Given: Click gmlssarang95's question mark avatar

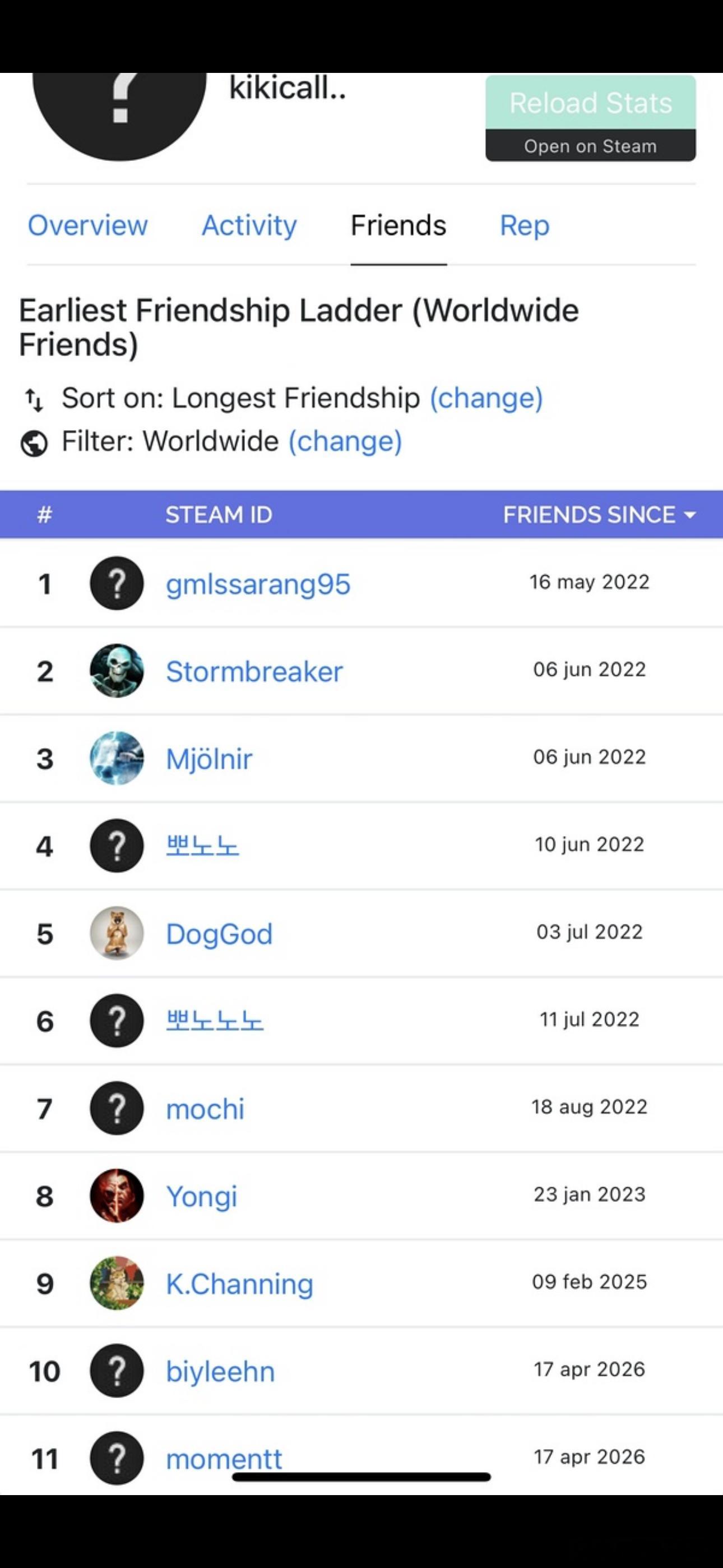Looking at the screenshot, I should pos(117,583).
